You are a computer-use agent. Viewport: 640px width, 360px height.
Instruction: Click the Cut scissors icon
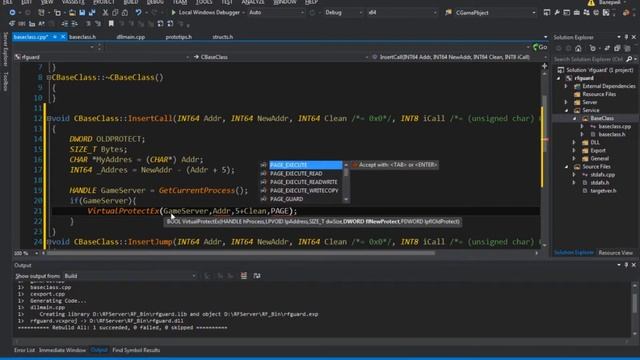[105, 13]
